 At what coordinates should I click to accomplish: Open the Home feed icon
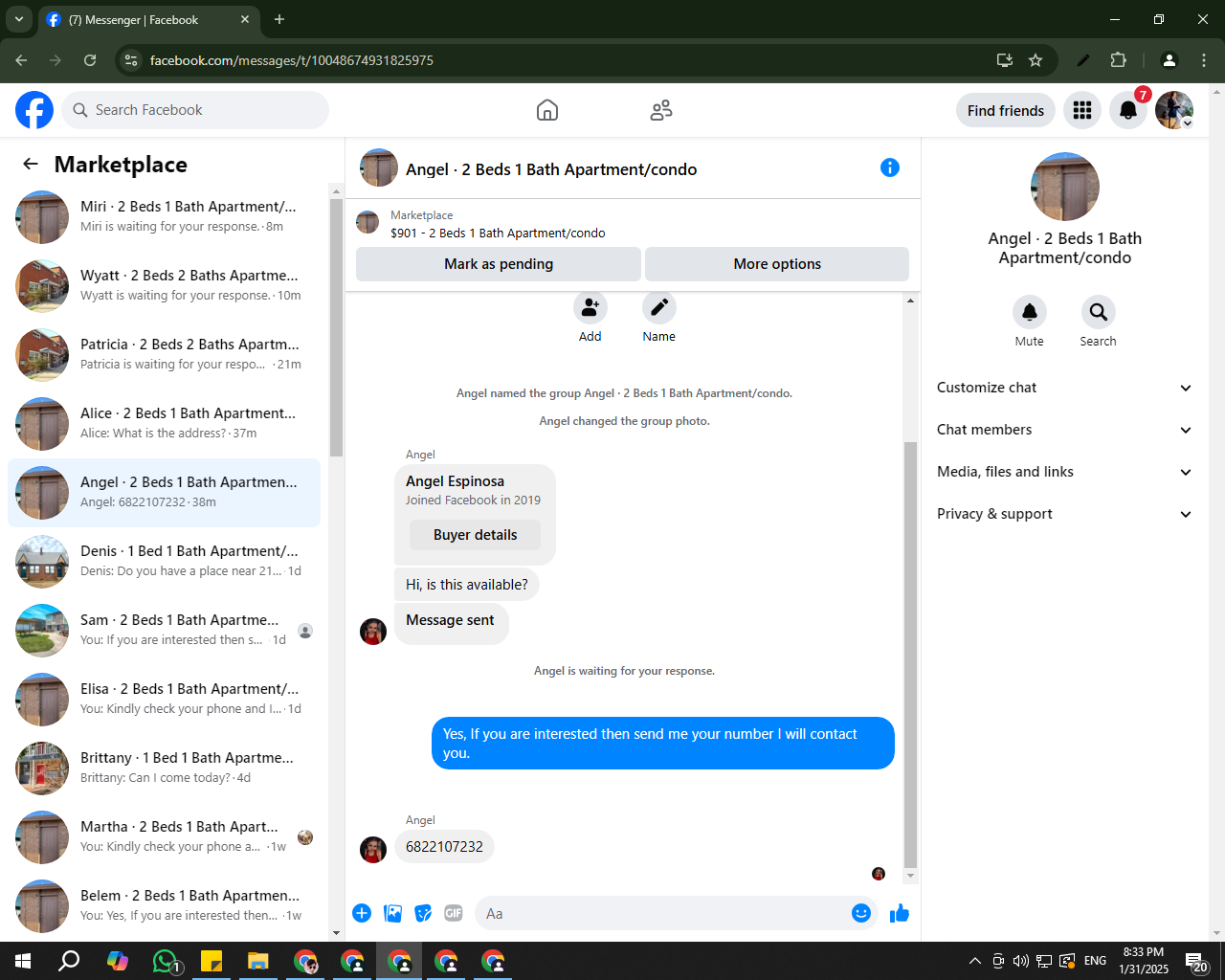[x=547, y=110]
